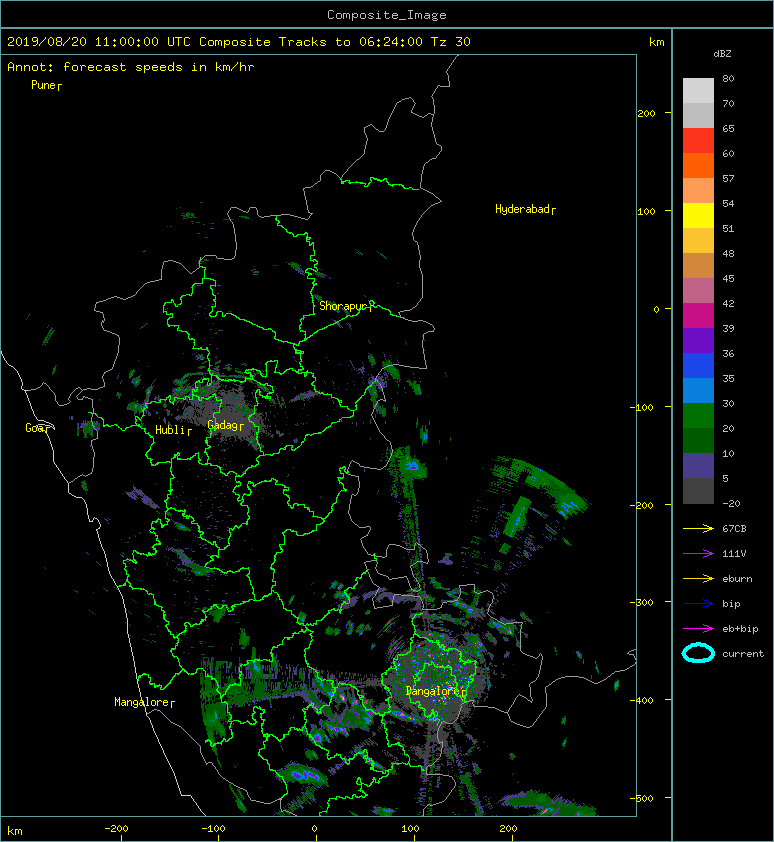Click the purple 111V arrow symbol

(698, 554)
